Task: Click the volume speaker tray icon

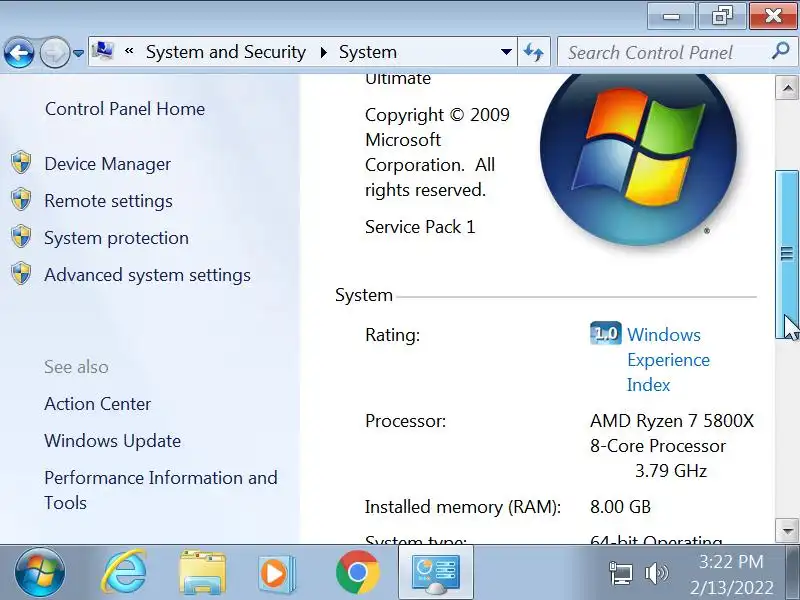Action: click(x=656, y=573)
